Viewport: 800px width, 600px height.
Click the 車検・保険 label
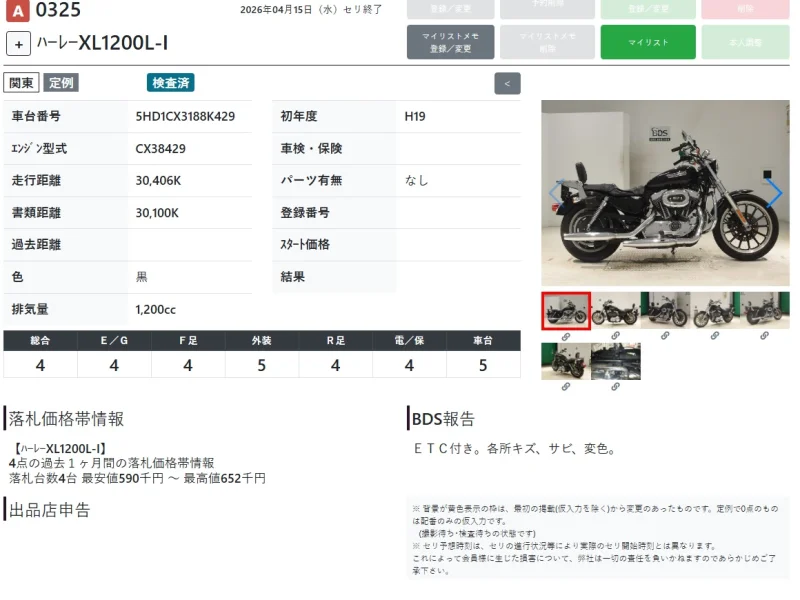(x=311, y=148)
